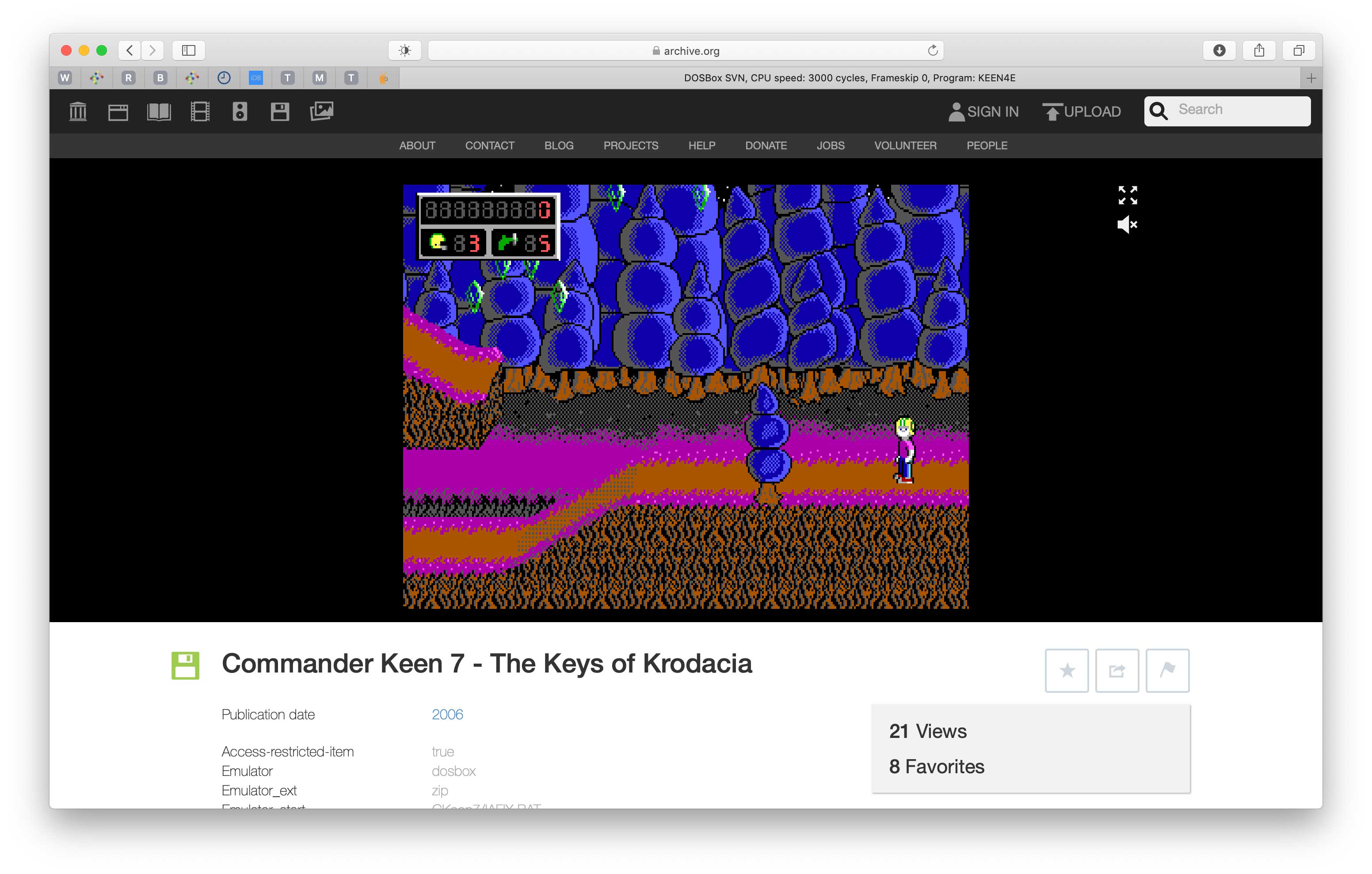Open the Texts book icon in navbar
This screenshot has height=874, width=1372.
[x=158, y=111]
